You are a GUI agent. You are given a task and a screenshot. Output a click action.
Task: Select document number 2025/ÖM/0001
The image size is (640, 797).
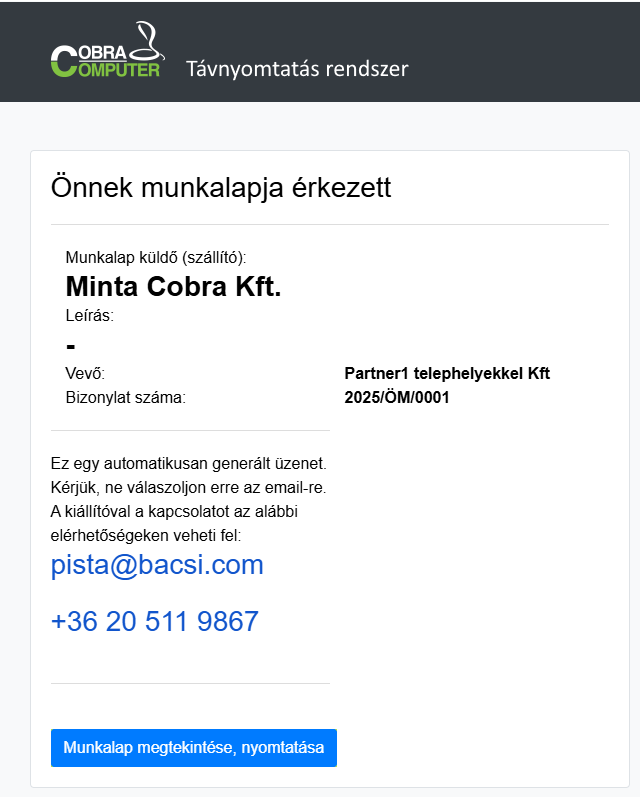[x=397, y=397]
